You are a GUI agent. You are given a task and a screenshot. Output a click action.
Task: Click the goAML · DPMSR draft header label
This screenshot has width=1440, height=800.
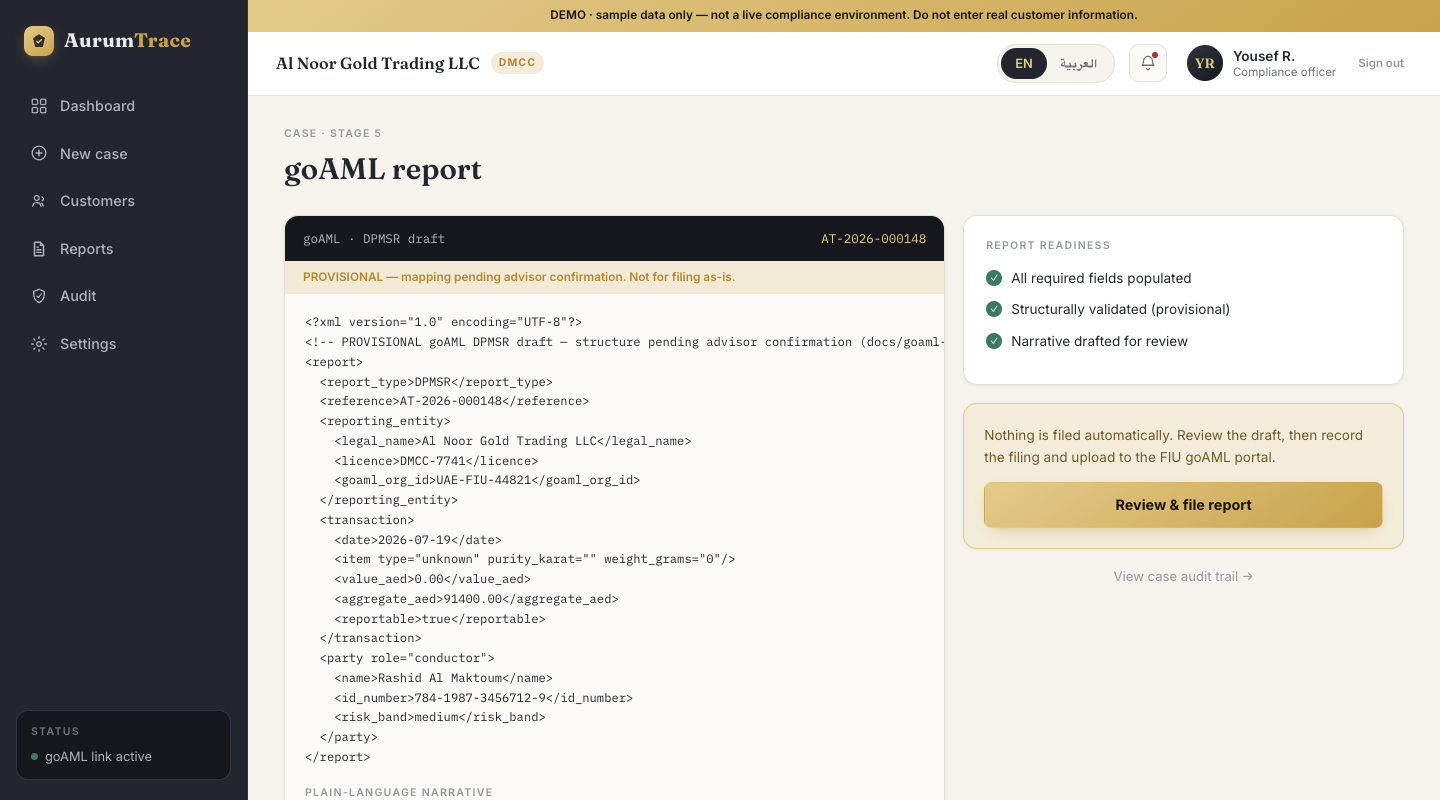pyautogui.click(x=374, y=239)
